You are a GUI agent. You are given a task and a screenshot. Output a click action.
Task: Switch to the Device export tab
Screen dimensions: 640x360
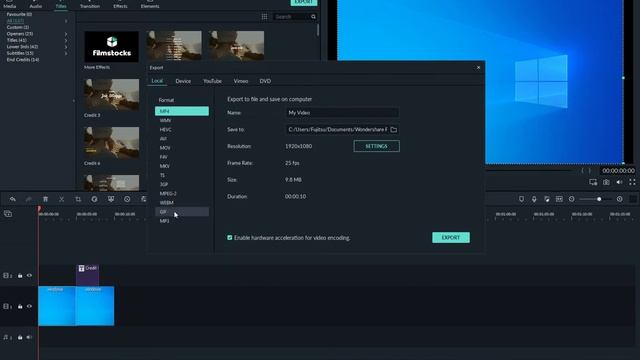(x=183, y=81)
